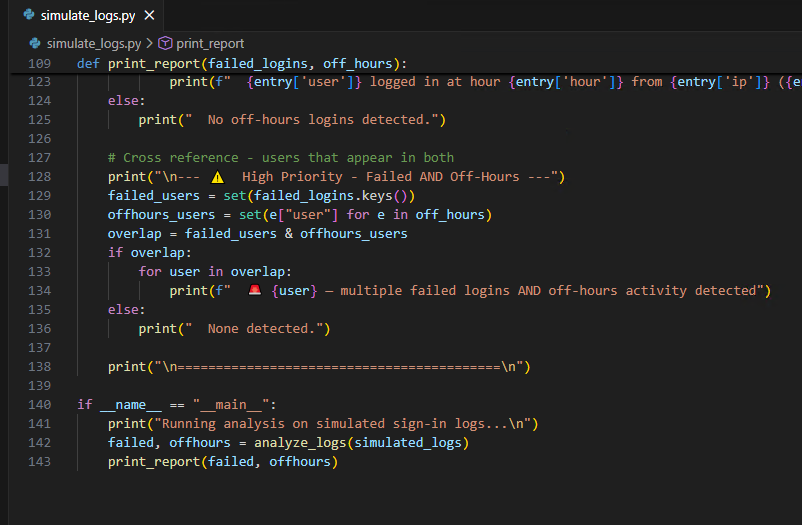Click analyze_logs call on line 142
This screenshot has height=525, width=802.
click(x=361, y=443)
